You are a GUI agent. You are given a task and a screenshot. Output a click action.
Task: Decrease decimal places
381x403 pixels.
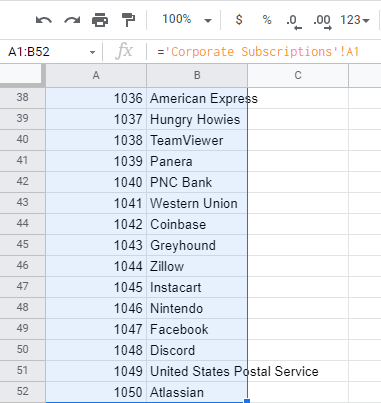coord(294,21)
